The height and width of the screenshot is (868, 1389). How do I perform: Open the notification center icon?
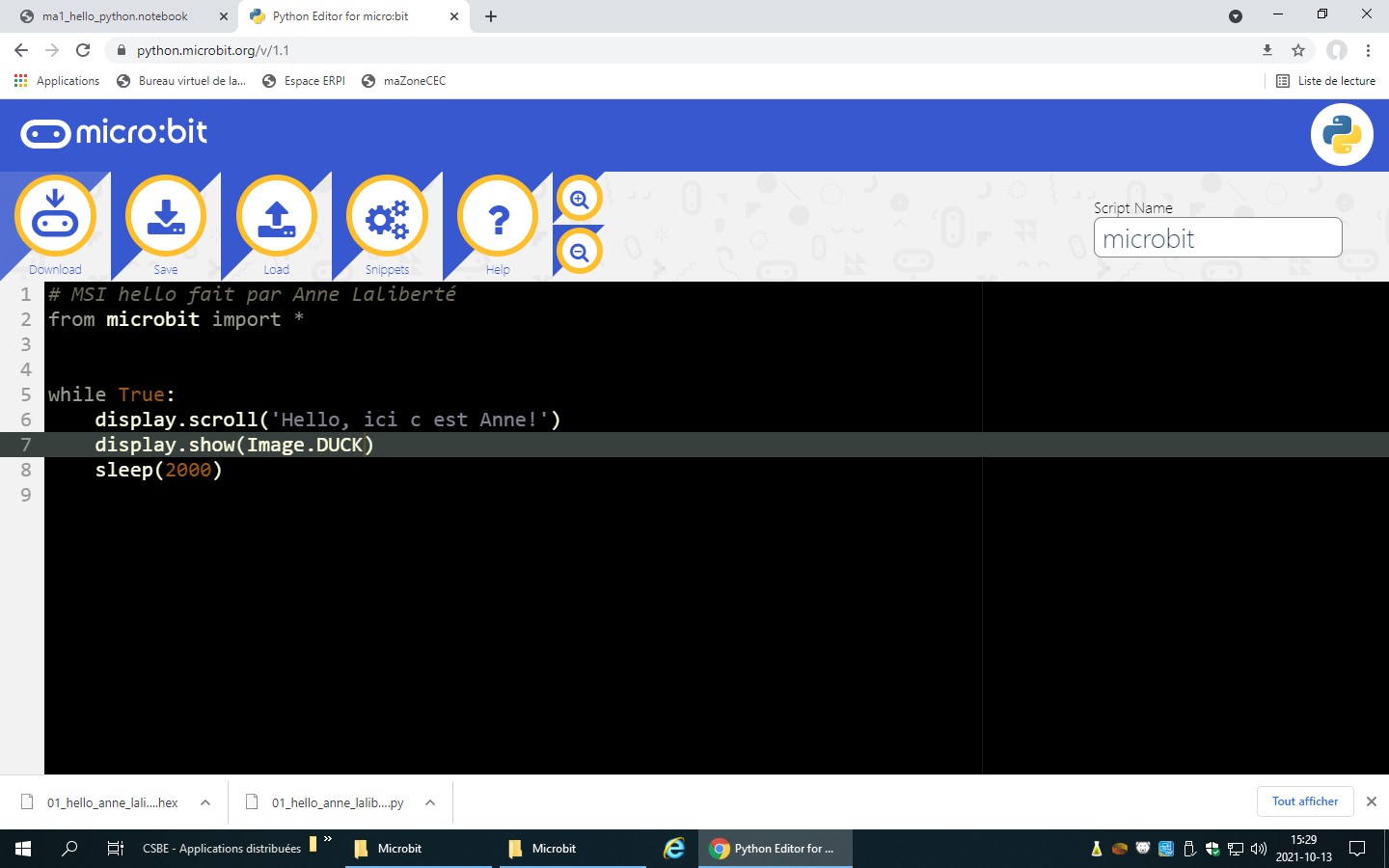click(1357, 849)
